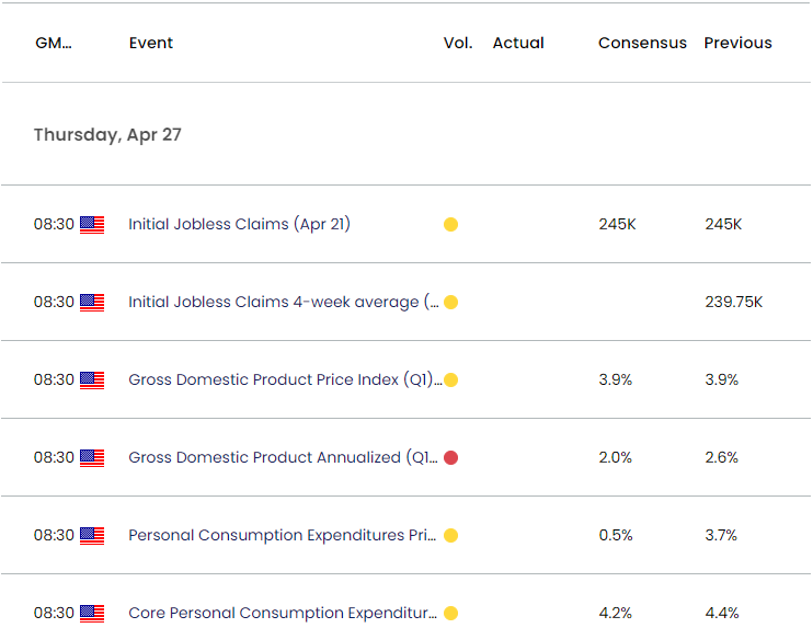Select the Vol. column header
Screen dimensions: 812x642
[456, 43]
